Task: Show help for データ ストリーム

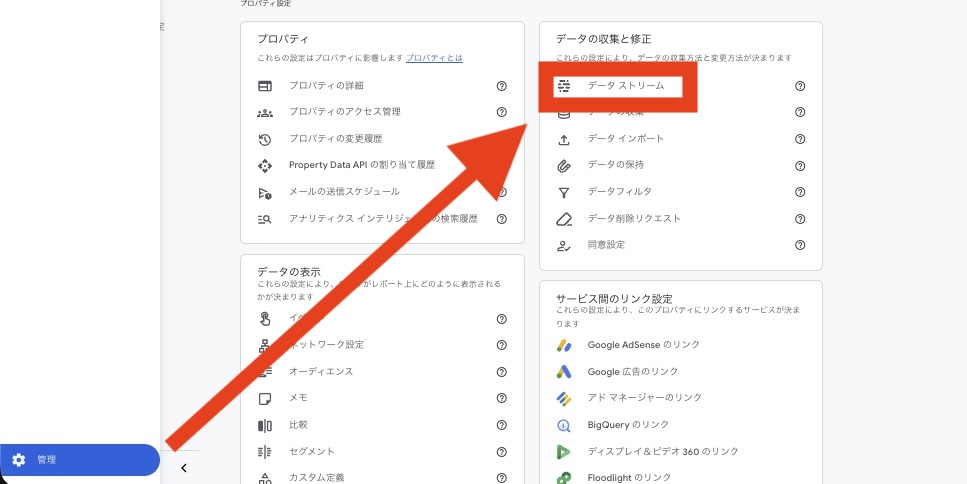Action: [800, 86]
